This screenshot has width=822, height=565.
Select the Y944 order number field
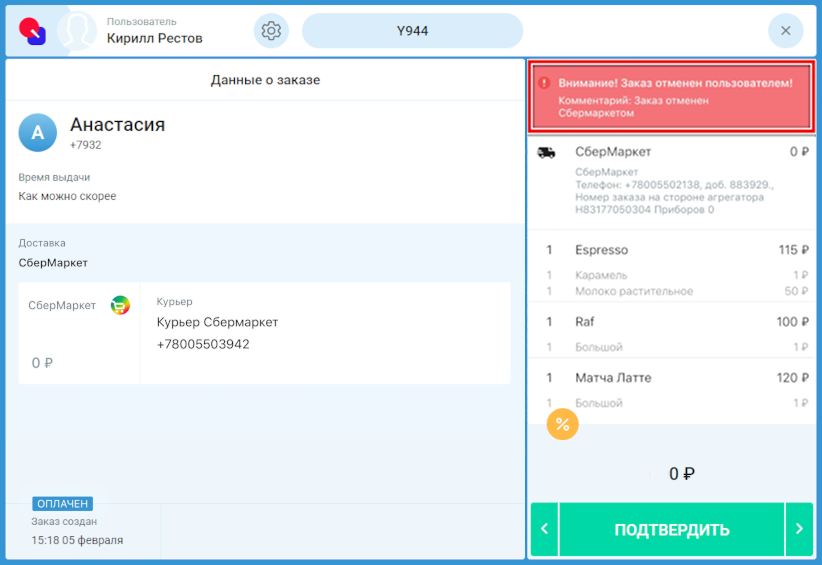click(412, 31)
